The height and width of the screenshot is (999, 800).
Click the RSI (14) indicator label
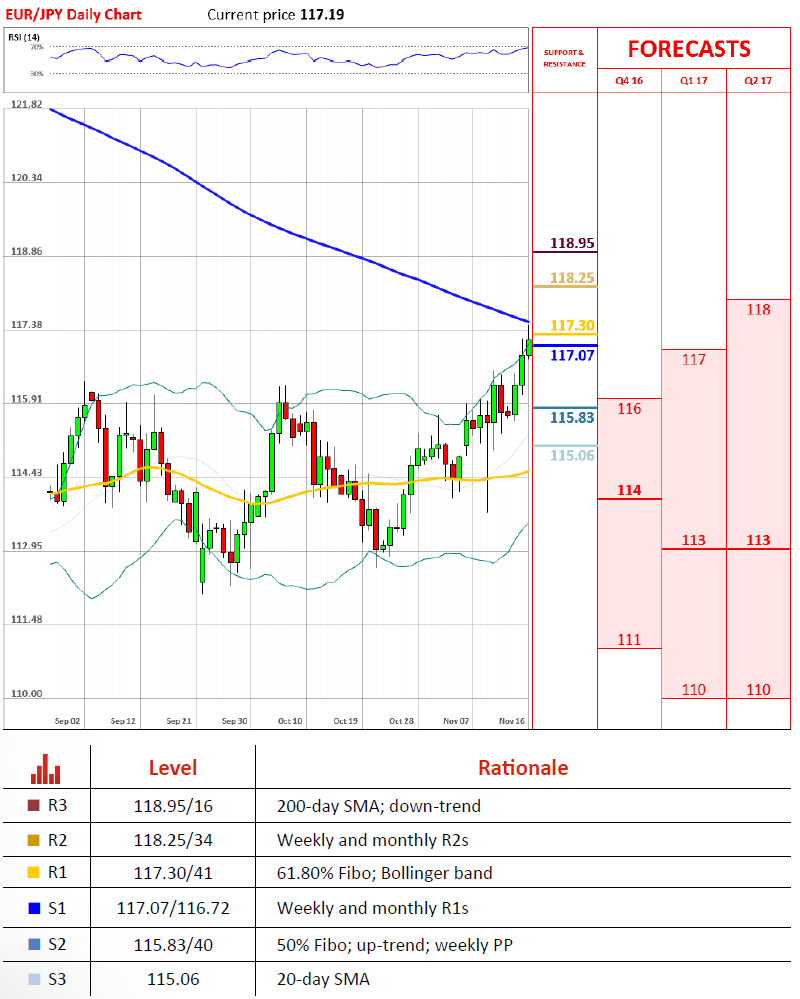tap(24, 38)
